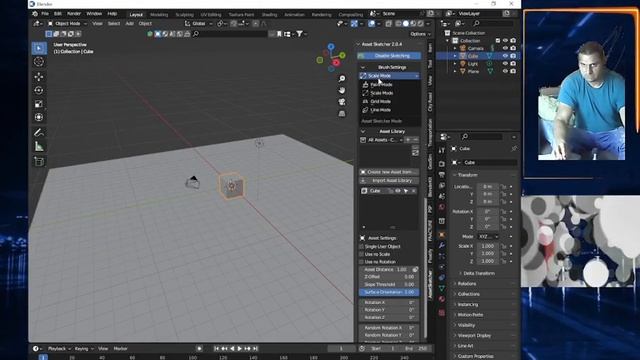The height and width of the screenshot is (360, 640).
Task: Choose Paint Mode from brush list
Action: [381, 85]
